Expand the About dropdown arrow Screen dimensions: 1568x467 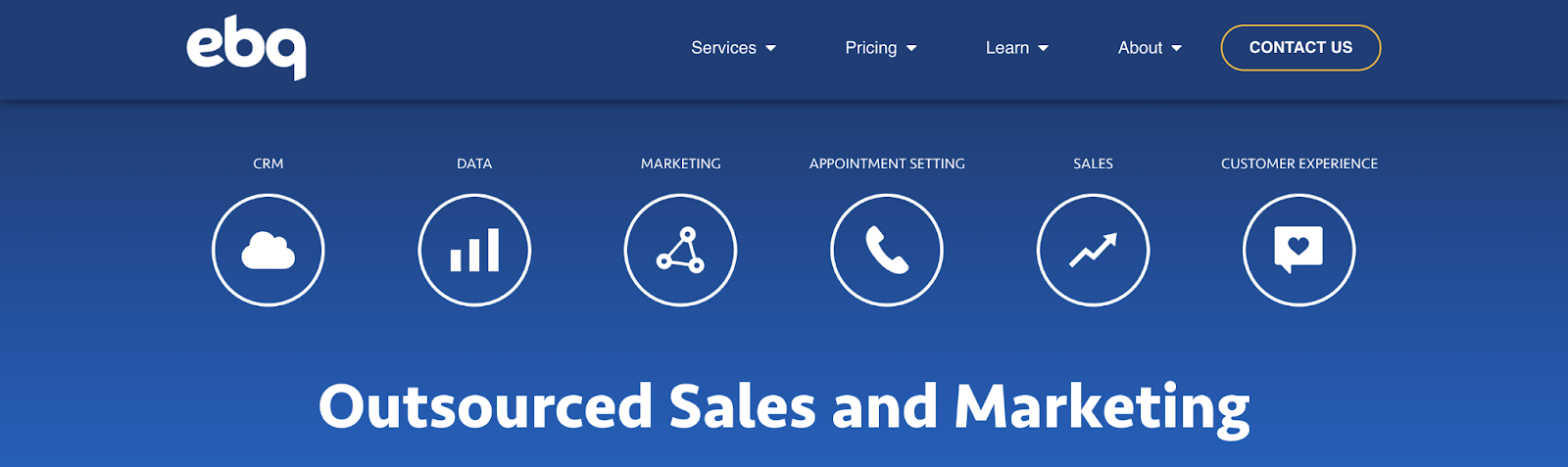coord(1177,48)
